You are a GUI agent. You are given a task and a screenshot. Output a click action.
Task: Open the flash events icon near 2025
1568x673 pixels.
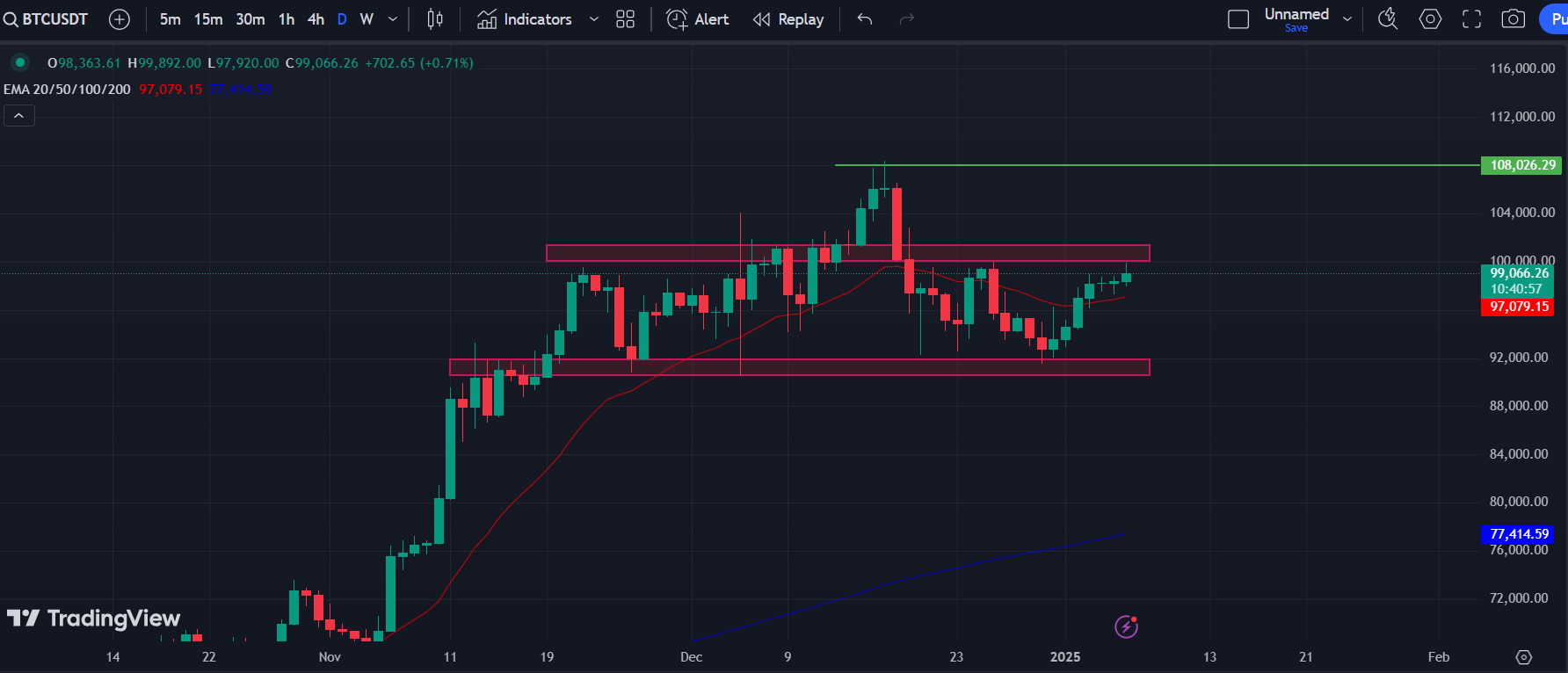[1126, 626]
